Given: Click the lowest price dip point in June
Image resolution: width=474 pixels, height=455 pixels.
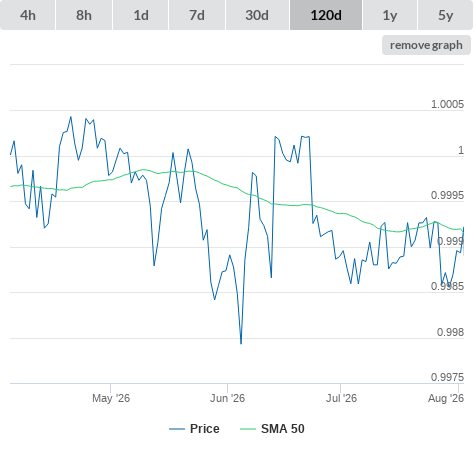Looking at the screenshot, I should 241,343.
